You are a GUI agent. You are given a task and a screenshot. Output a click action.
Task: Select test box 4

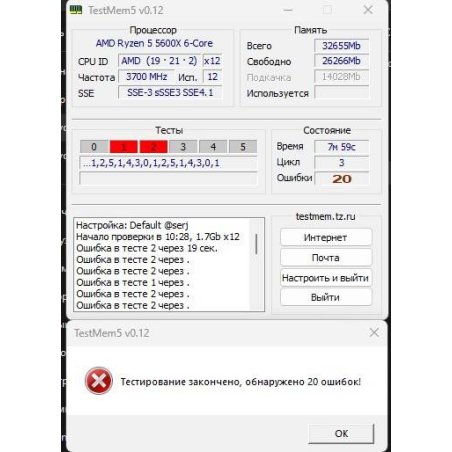[x=213, y=147]
